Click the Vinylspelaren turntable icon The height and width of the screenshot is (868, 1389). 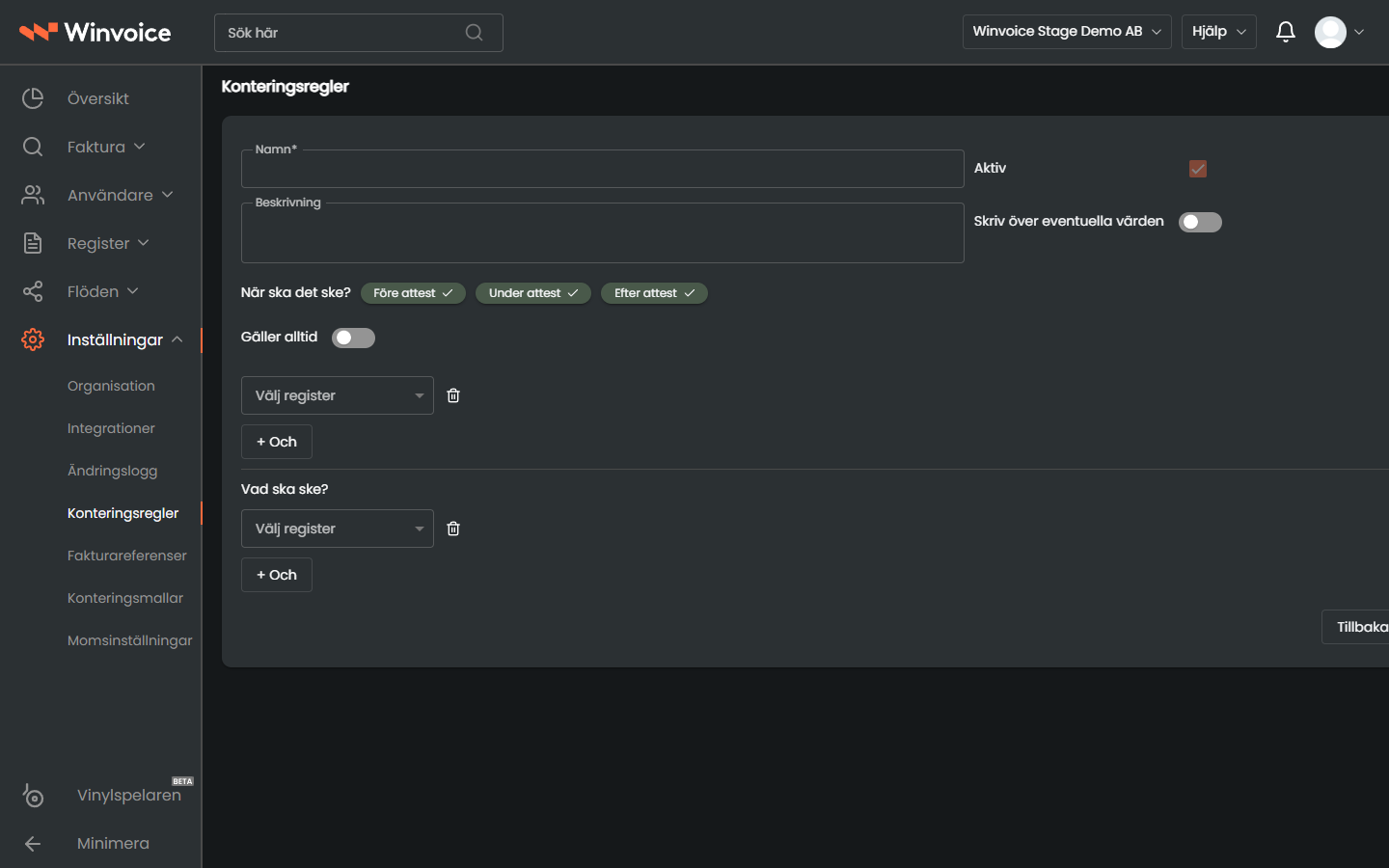[33, 795]
